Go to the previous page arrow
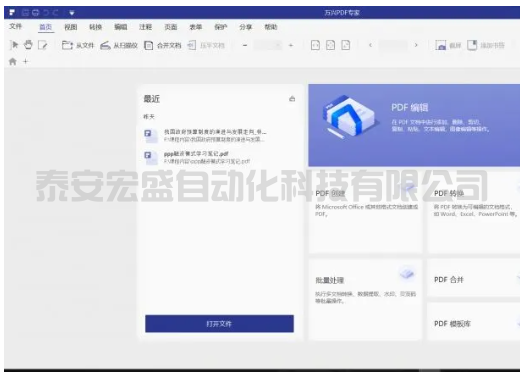The height and width of the screenshot is (373, 520). (x=370, y=45)
